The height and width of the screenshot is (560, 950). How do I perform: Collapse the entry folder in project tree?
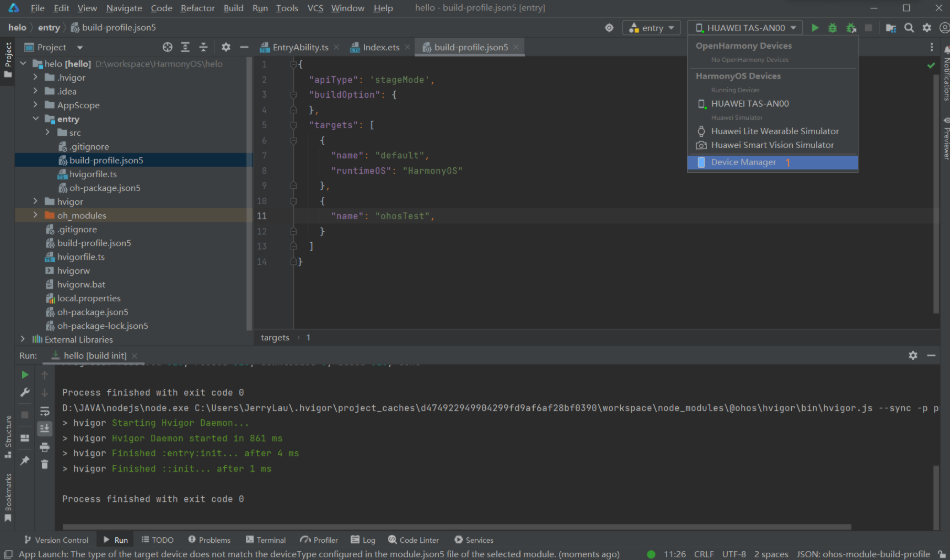(x=36, y=119)
